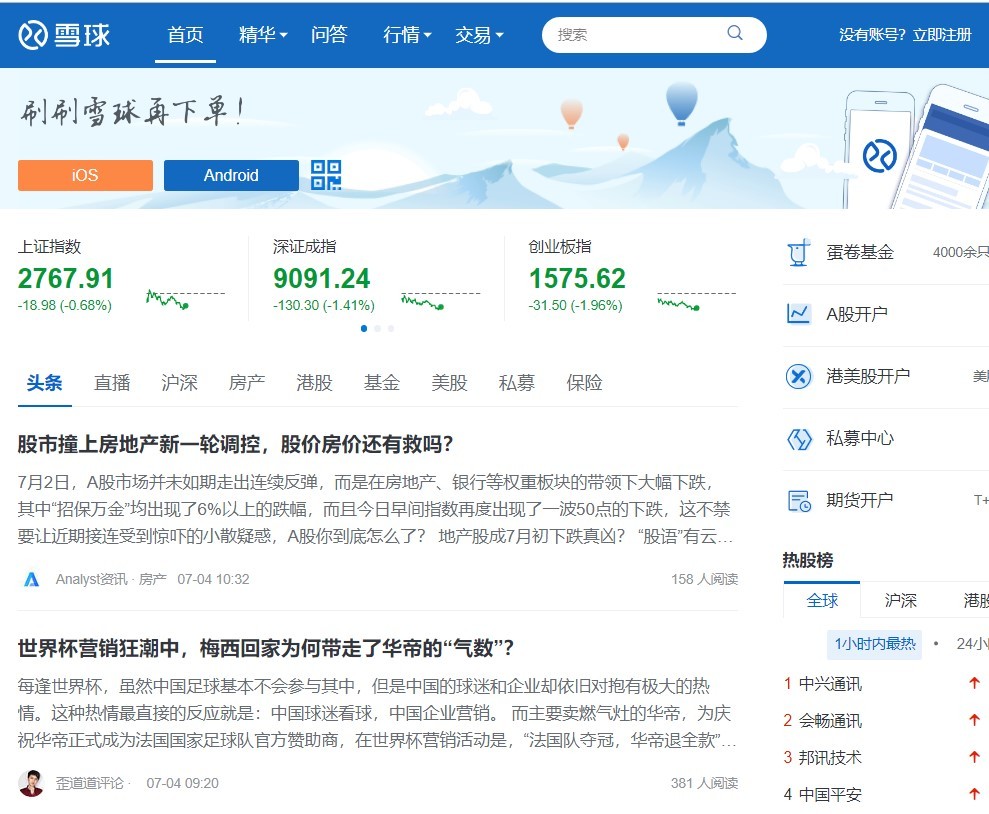Click the 私募中心 diamond icon
989x814 pixels.
(797, 438)
